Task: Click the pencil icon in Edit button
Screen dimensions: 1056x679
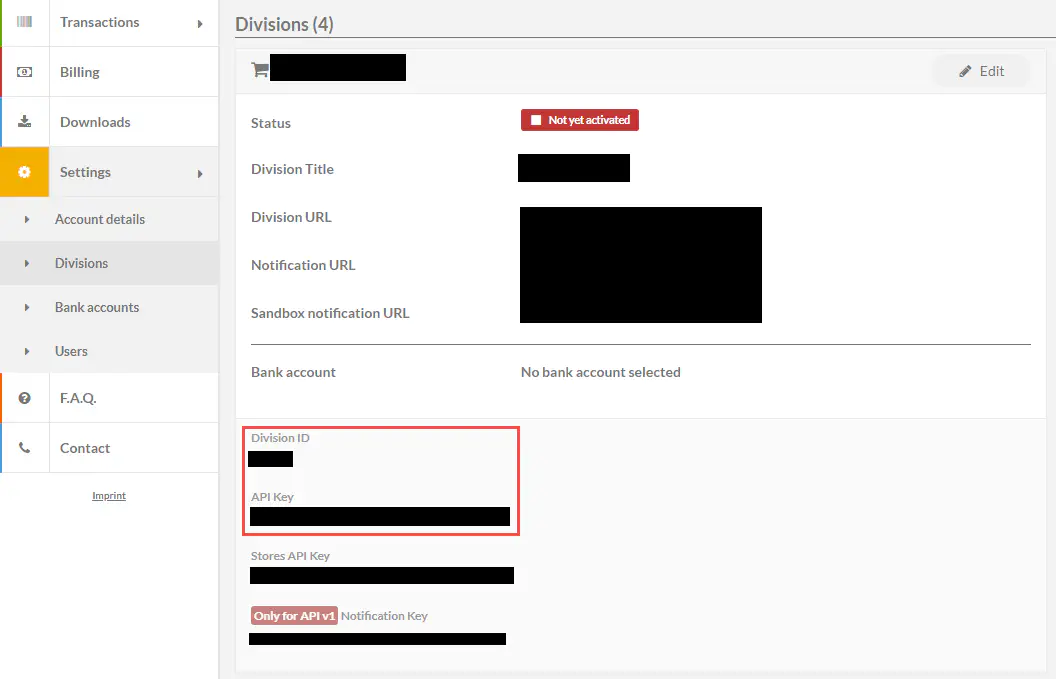Action: 965,71
